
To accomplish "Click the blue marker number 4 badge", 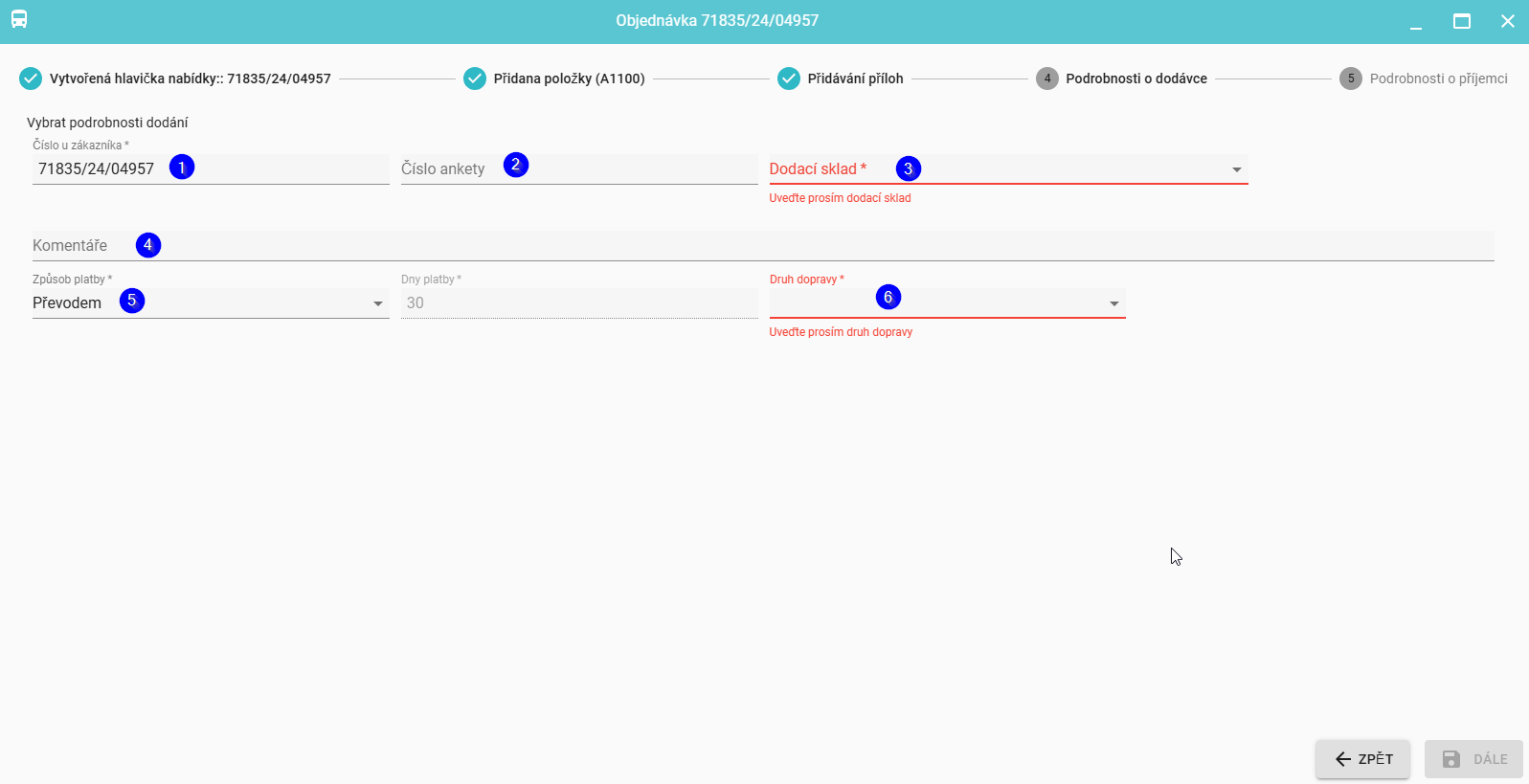I will (x=148, y=245).
